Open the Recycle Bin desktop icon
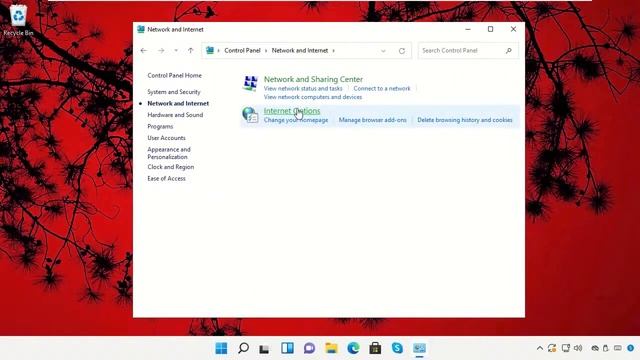 coord(18,20)
